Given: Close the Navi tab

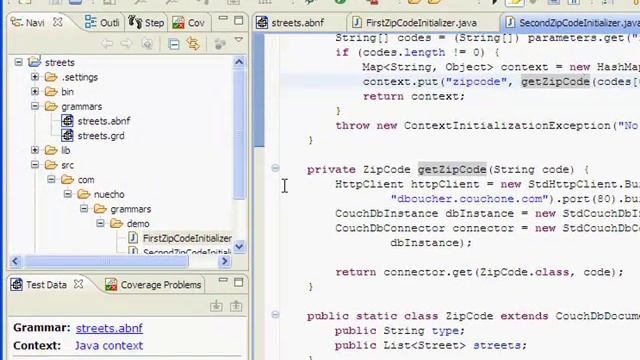Looking at the screenshot, I should (x=58, y=22).
